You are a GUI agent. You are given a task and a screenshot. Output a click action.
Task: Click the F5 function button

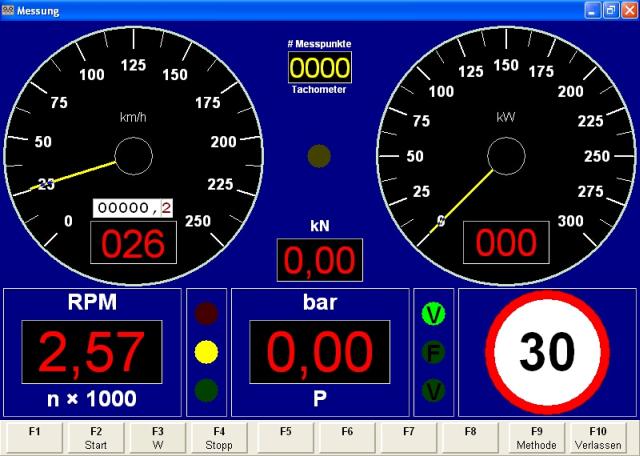286,438
